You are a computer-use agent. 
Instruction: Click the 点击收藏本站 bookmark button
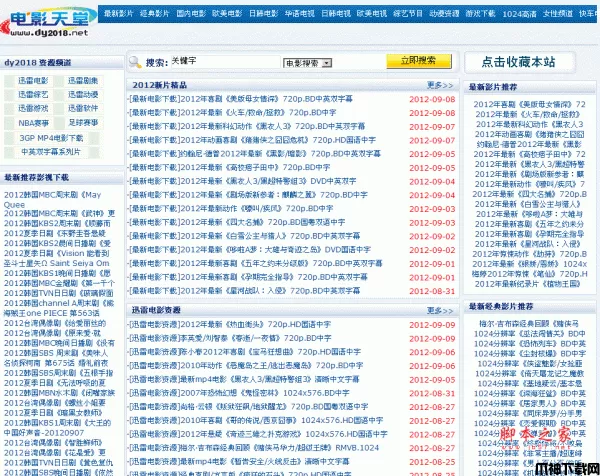[519, 62]
